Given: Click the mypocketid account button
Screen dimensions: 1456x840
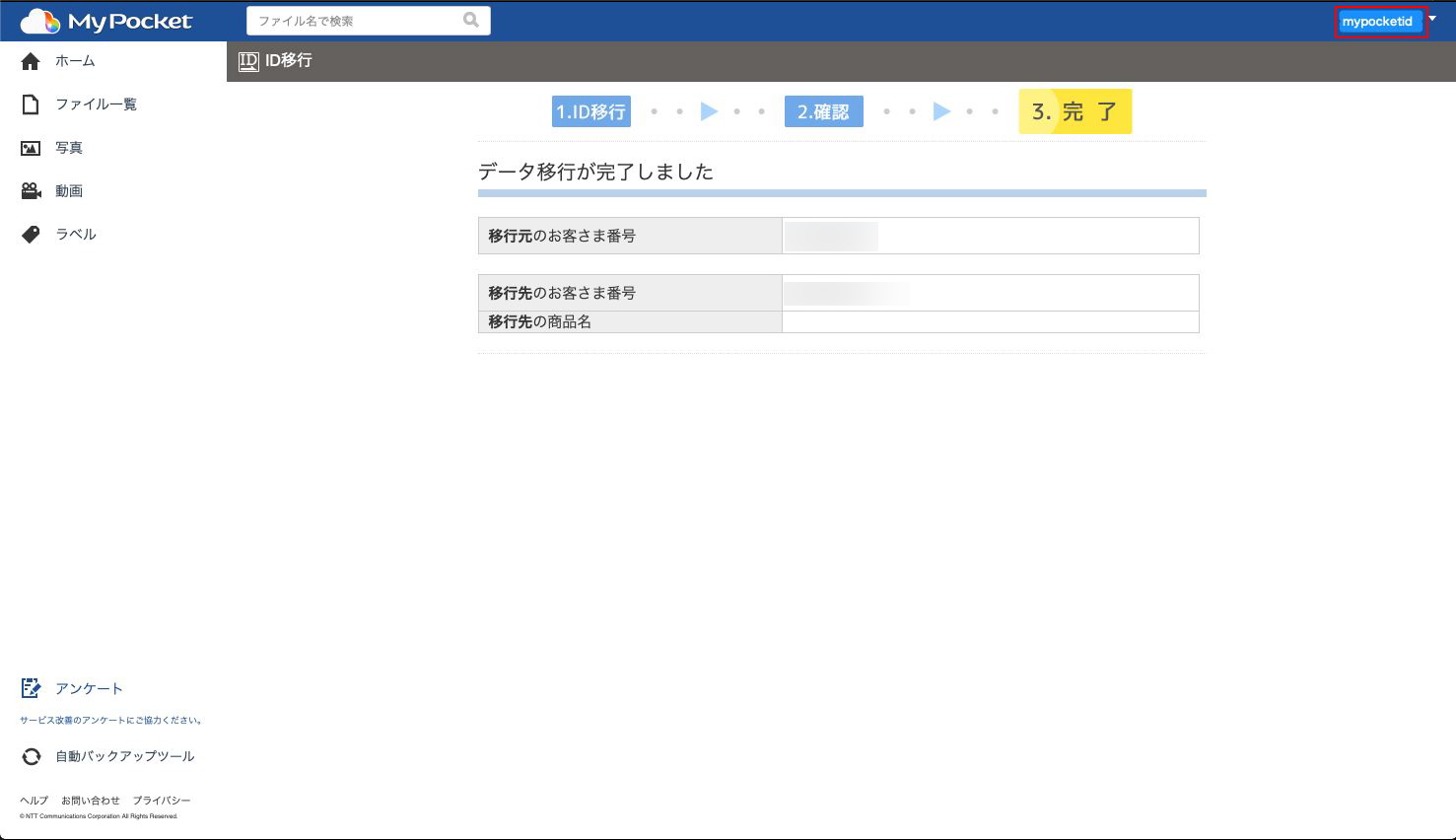Looking at the screenshot, I should (x=1380, y=22).
